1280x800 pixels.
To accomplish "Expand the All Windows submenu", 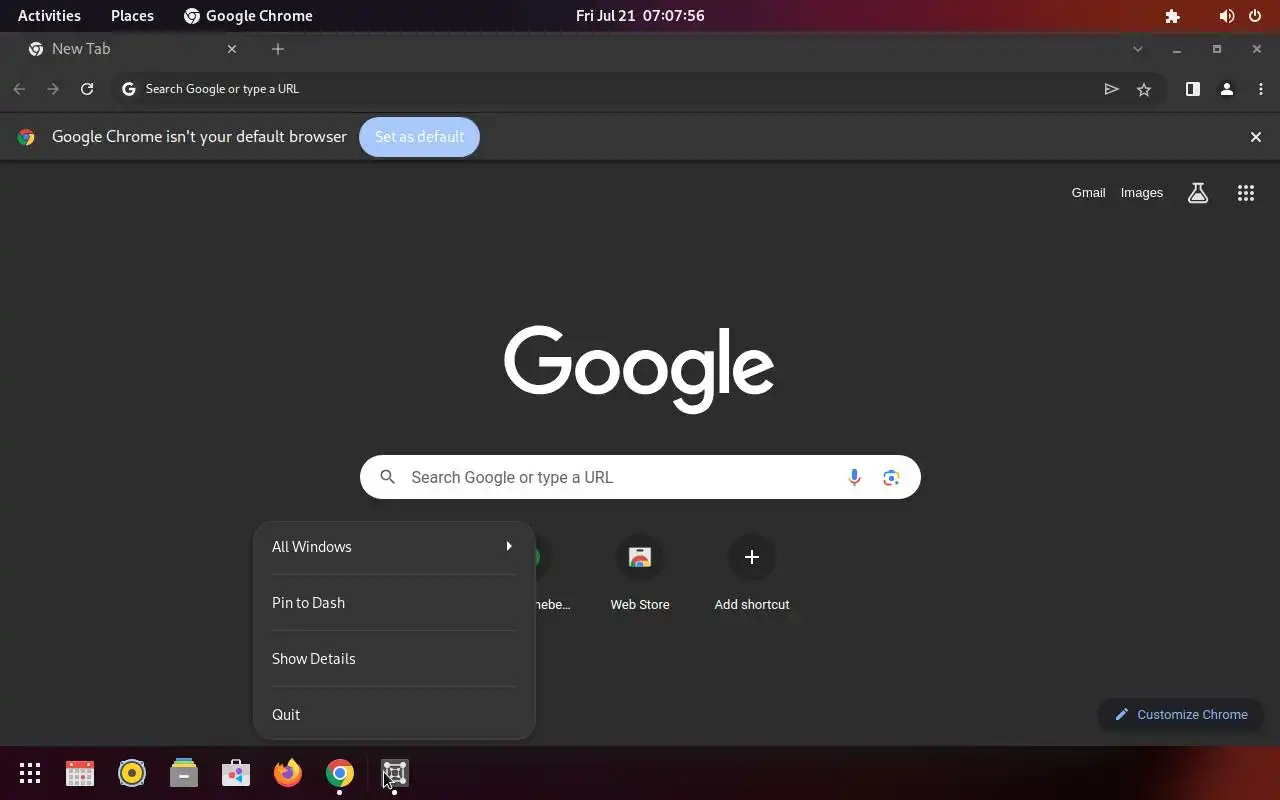I will click(x=394, y=547).
